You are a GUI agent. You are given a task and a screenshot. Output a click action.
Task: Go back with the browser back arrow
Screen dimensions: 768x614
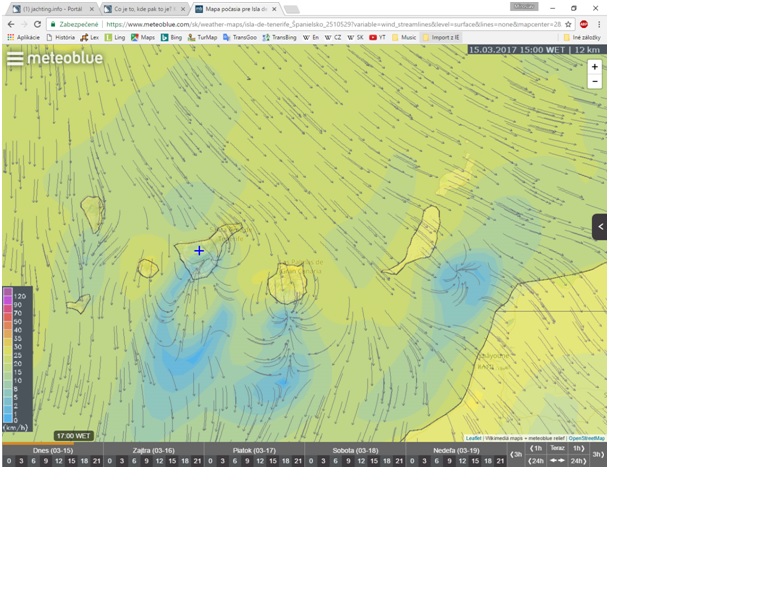(x=11, y=24)
